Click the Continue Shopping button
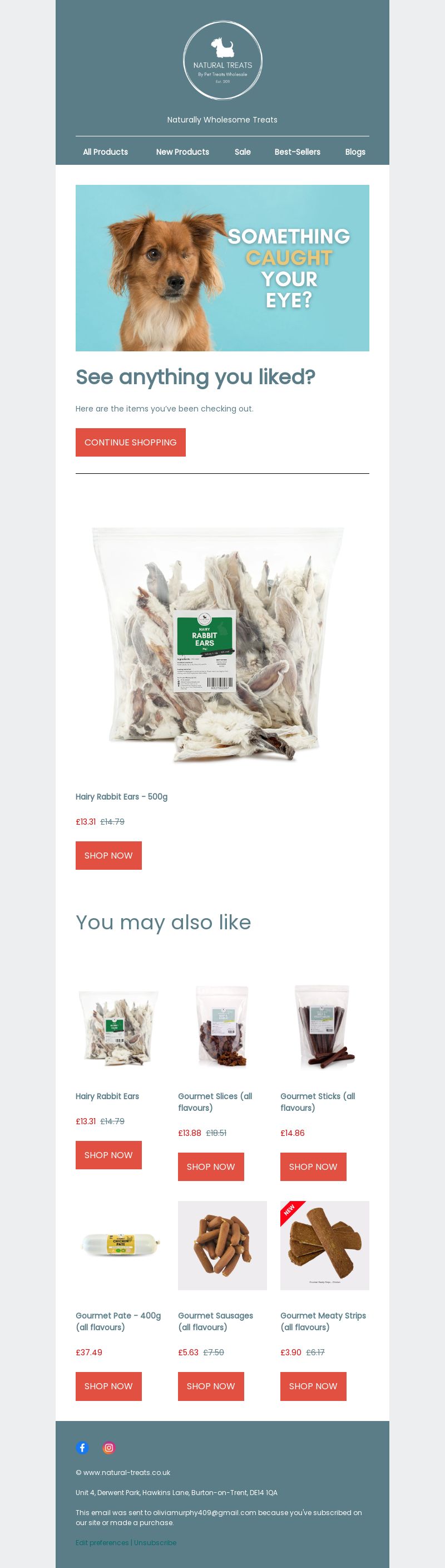This screenshot has width=445, height=1568. [131, 442]
